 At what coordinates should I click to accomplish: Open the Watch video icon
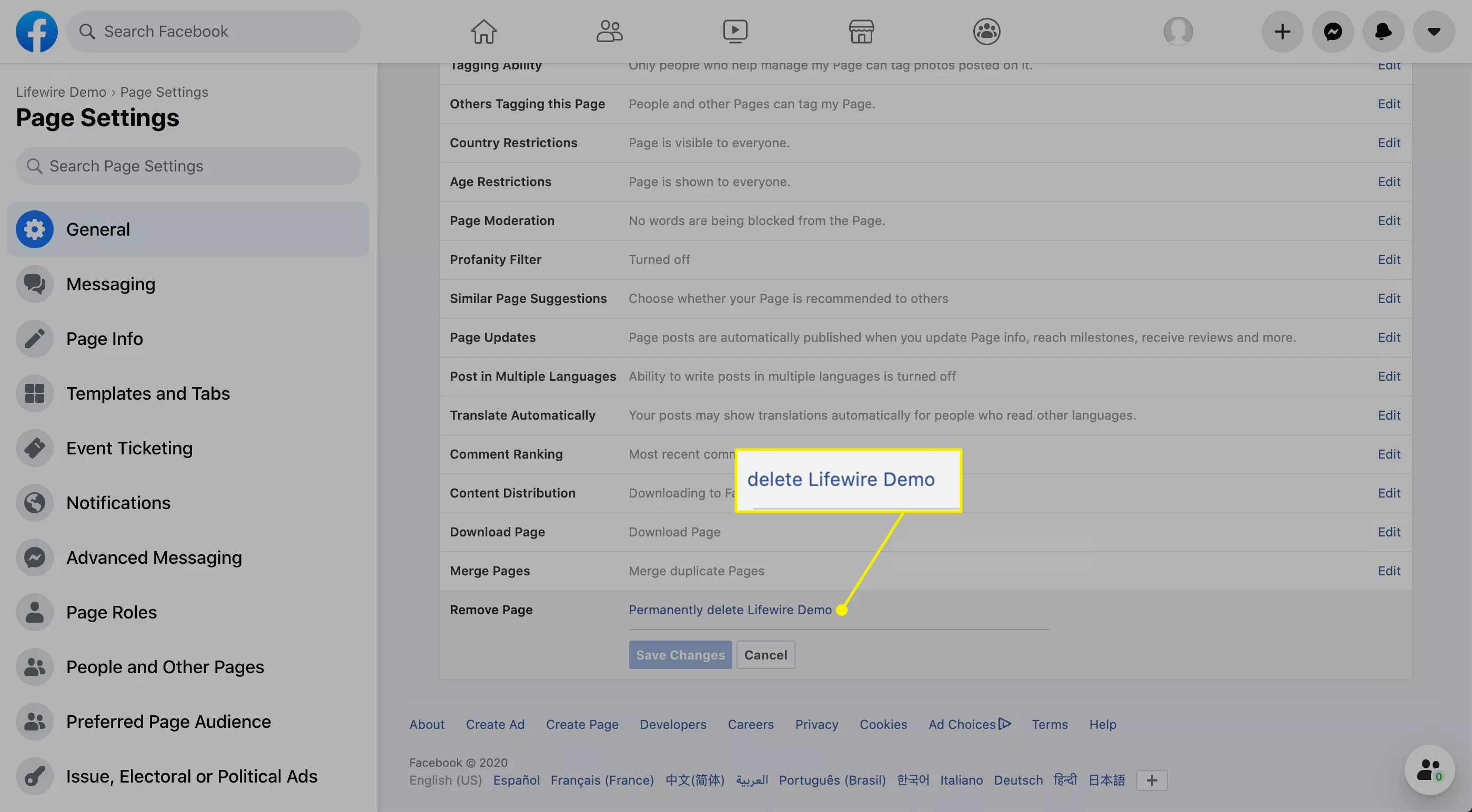tap(735, 32)
